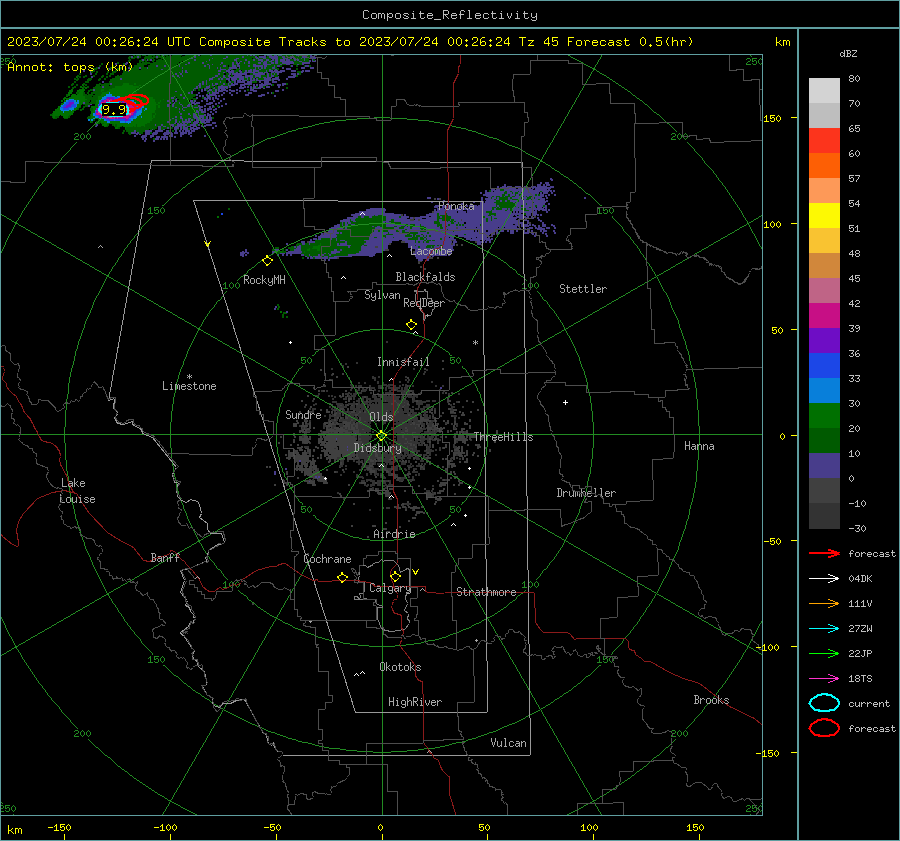The width and height of the screenshot is (900, 841).
Task: Click the yellow diamond marker below RedDeer
Action: coord(412,325)
